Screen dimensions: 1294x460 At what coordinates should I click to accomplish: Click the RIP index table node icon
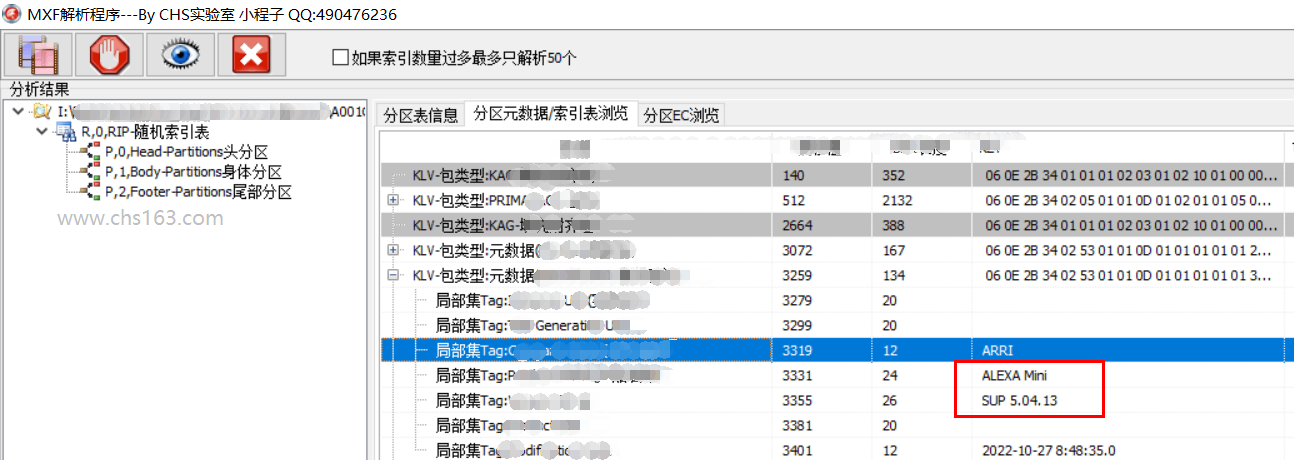point(65,132)
